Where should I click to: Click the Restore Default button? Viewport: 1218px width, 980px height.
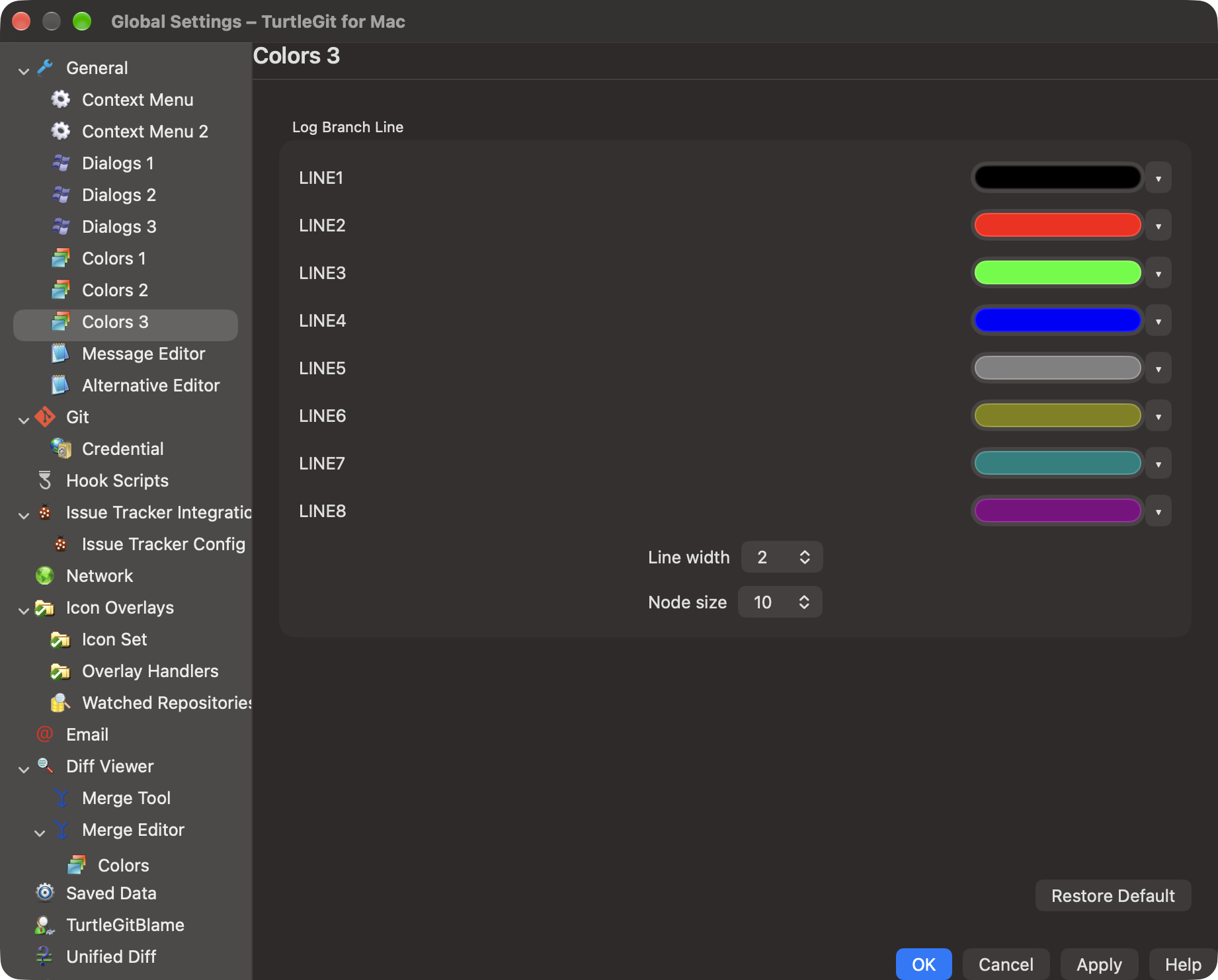1113,895
